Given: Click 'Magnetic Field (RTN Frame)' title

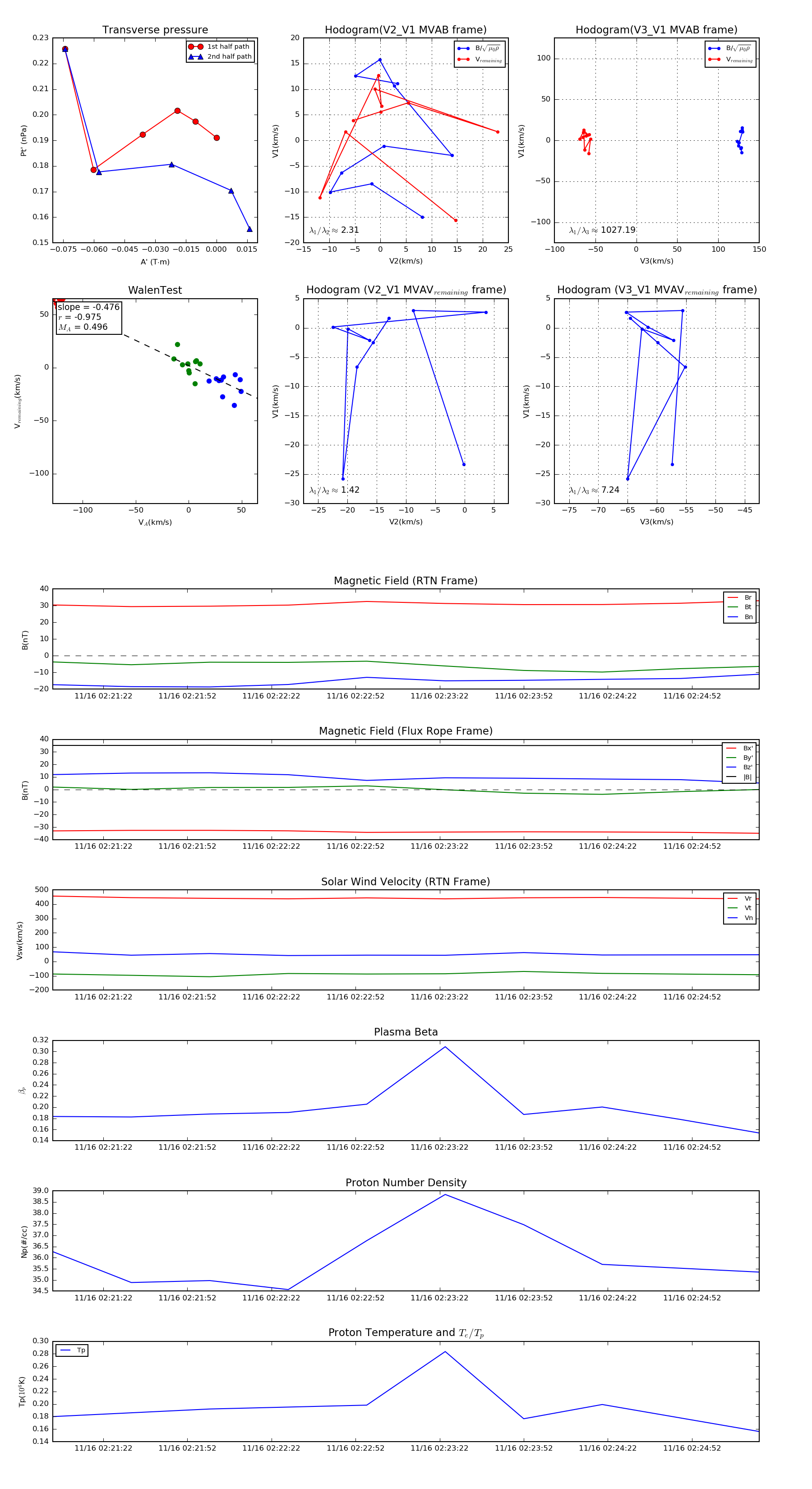Looking at the screenshot, I should [x=406, y=581].
